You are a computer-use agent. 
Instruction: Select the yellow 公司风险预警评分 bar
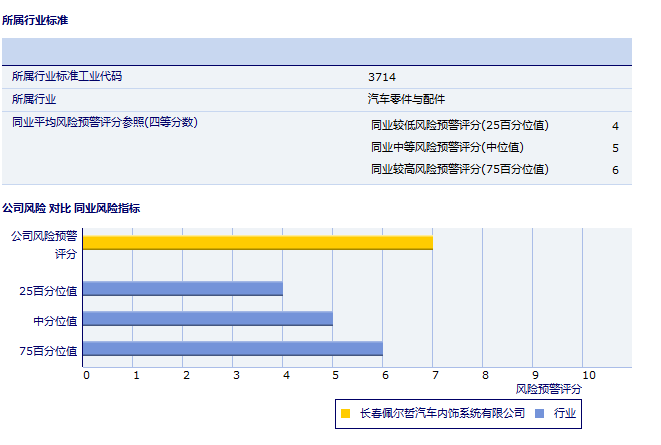(x=257, y=242)
